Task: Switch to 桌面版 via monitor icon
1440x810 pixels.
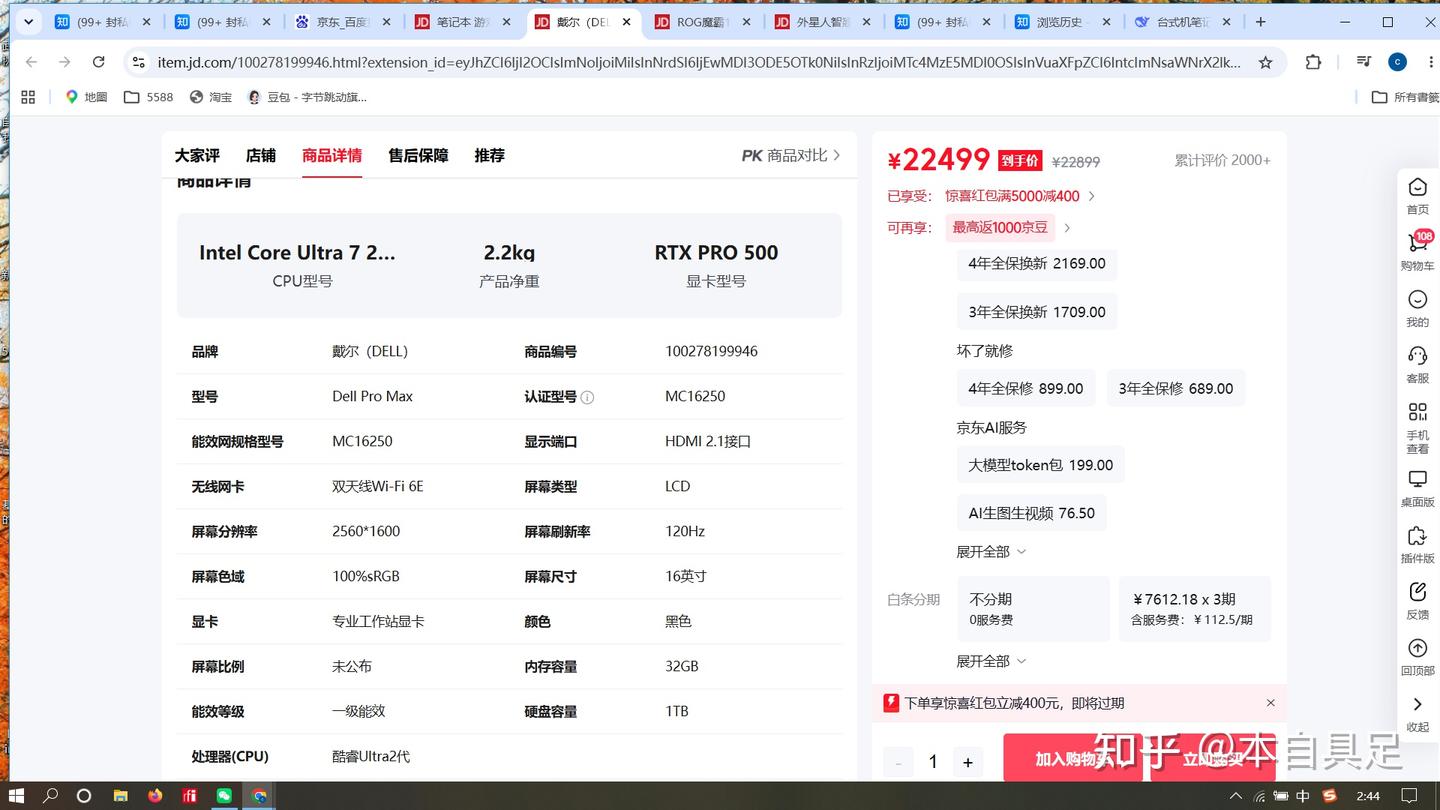Action: [1417, 479]
